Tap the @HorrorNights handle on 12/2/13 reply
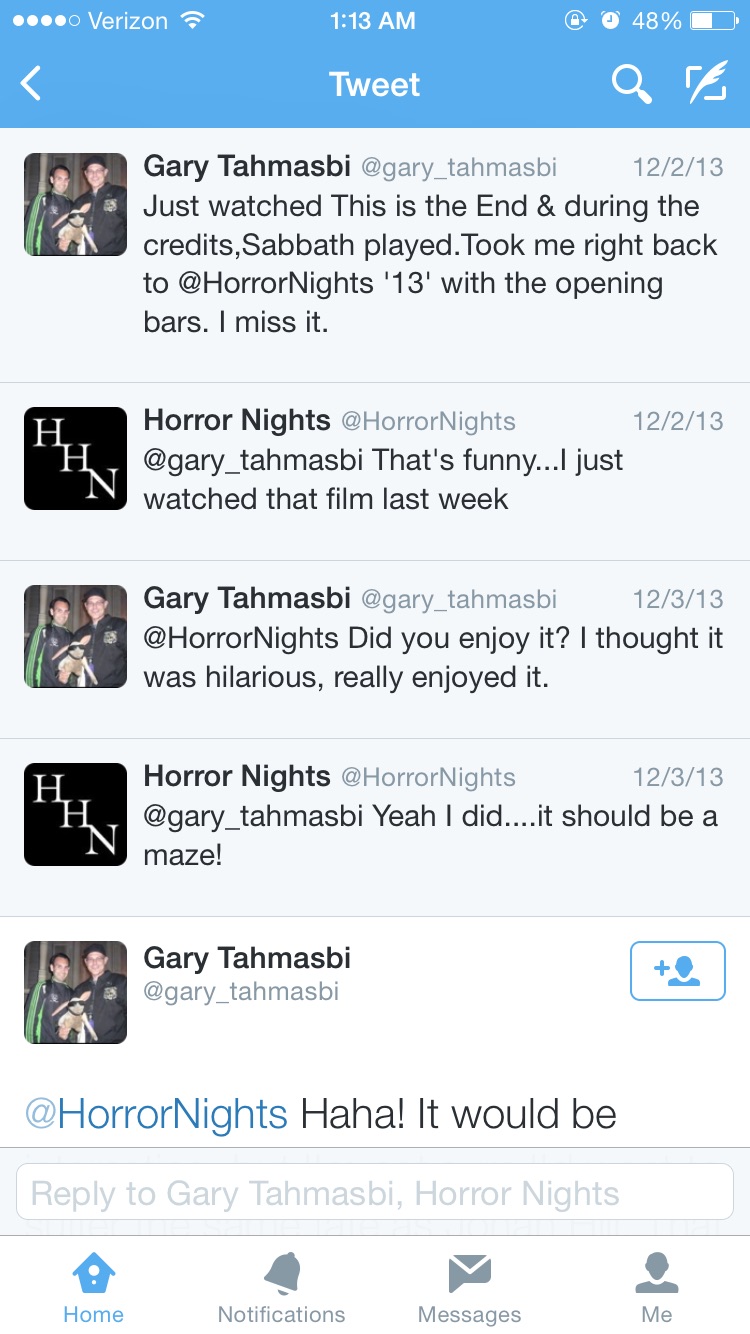 tap(429, 421)
